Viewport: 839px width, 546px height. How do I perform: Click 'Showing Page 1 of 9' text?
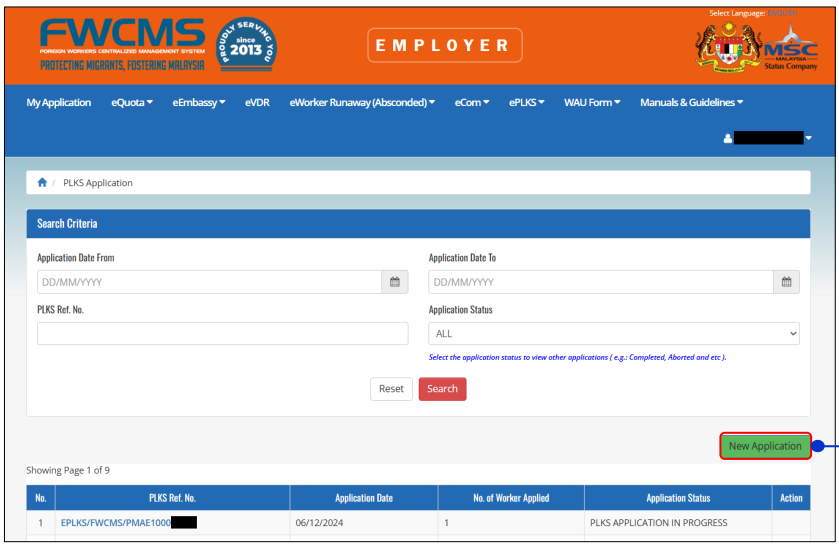pyautogui.click(x=68, y=470)
